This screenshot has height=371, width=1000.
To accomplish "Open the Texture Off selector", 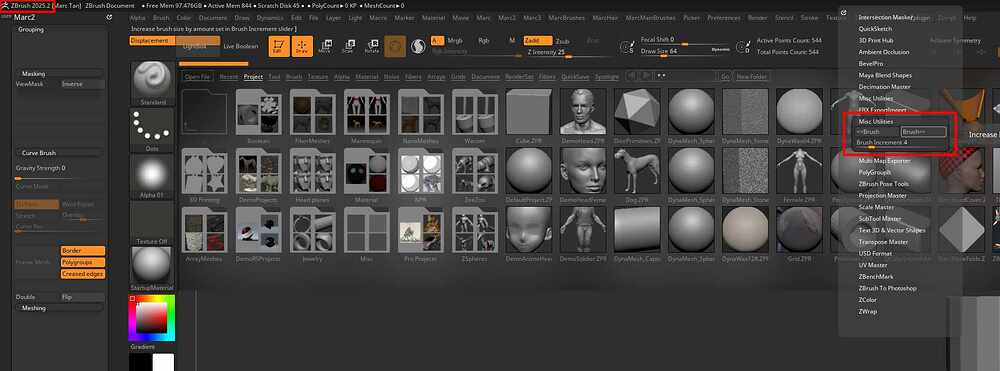I will click(152, 223).
